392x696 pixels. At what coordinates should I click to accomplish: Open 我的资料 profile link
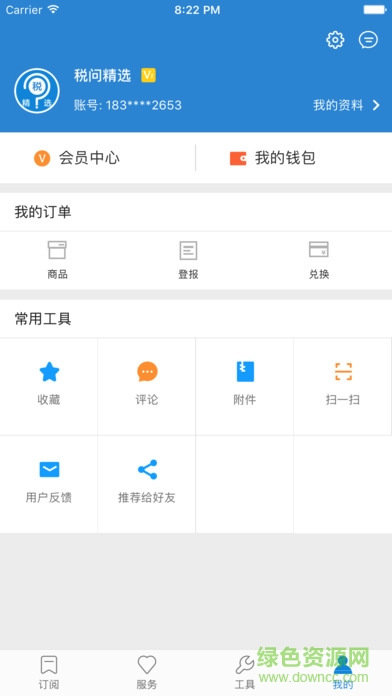point(338,105)
